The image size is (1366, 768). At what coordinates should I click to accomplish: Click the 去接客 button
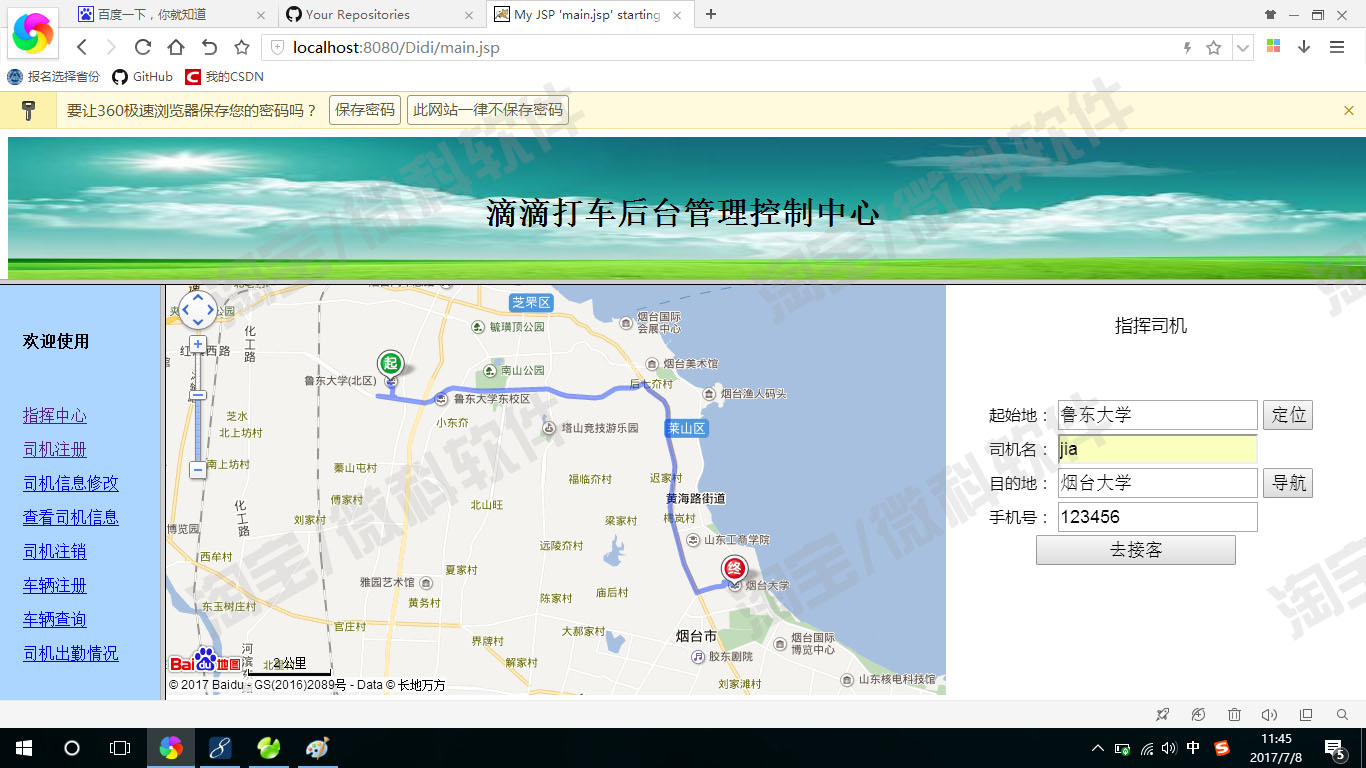1136,550
